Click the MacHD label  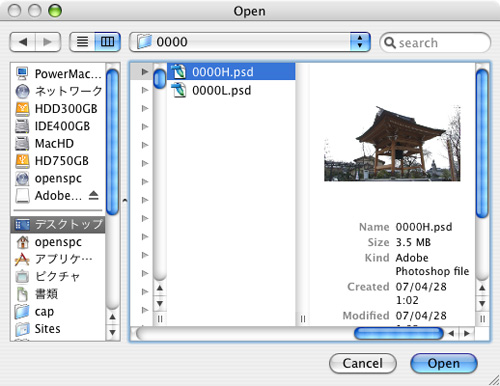(54, 143)
